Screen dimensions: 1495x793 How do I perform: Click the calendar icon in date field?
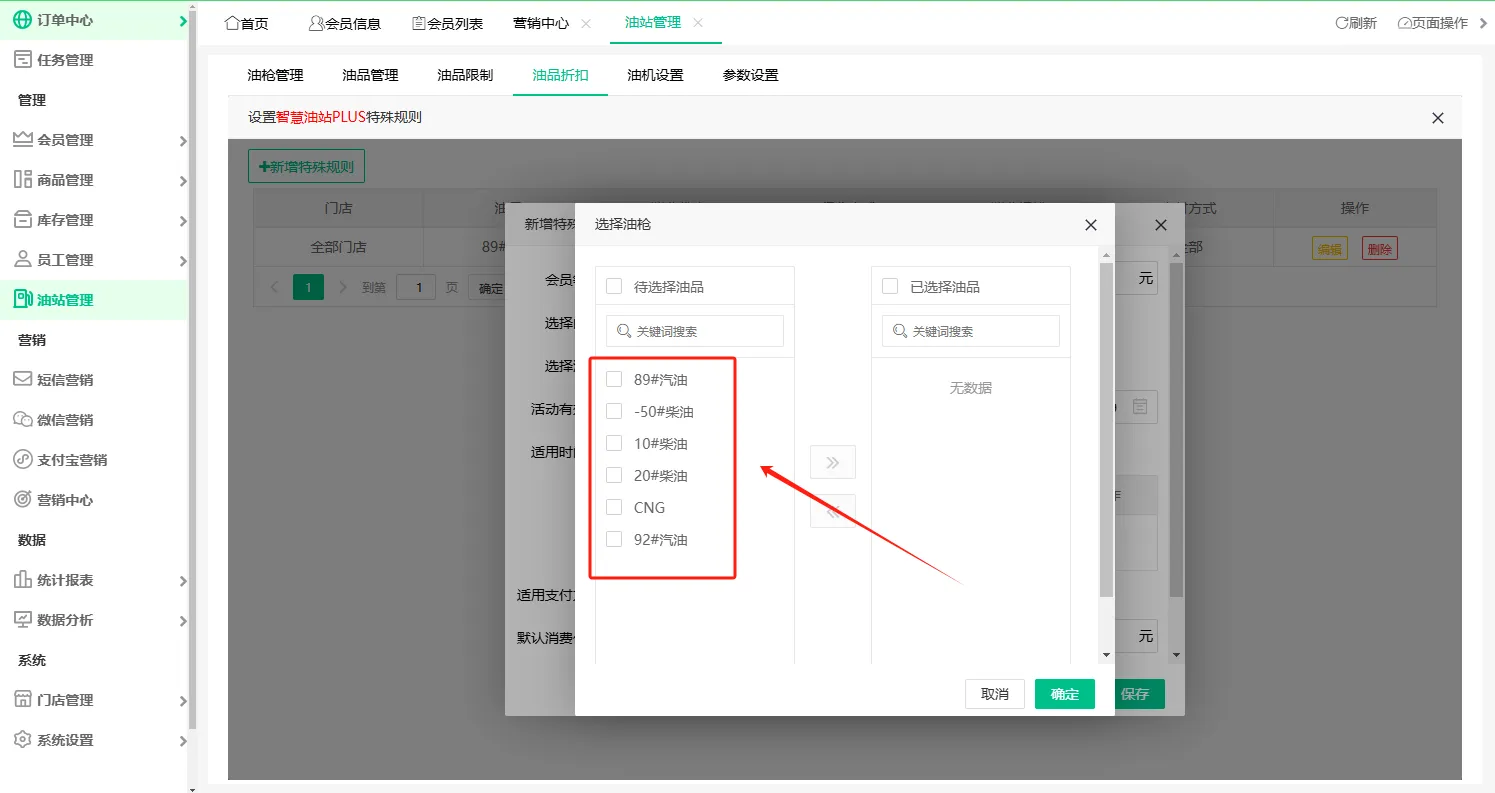(1140, 406)
